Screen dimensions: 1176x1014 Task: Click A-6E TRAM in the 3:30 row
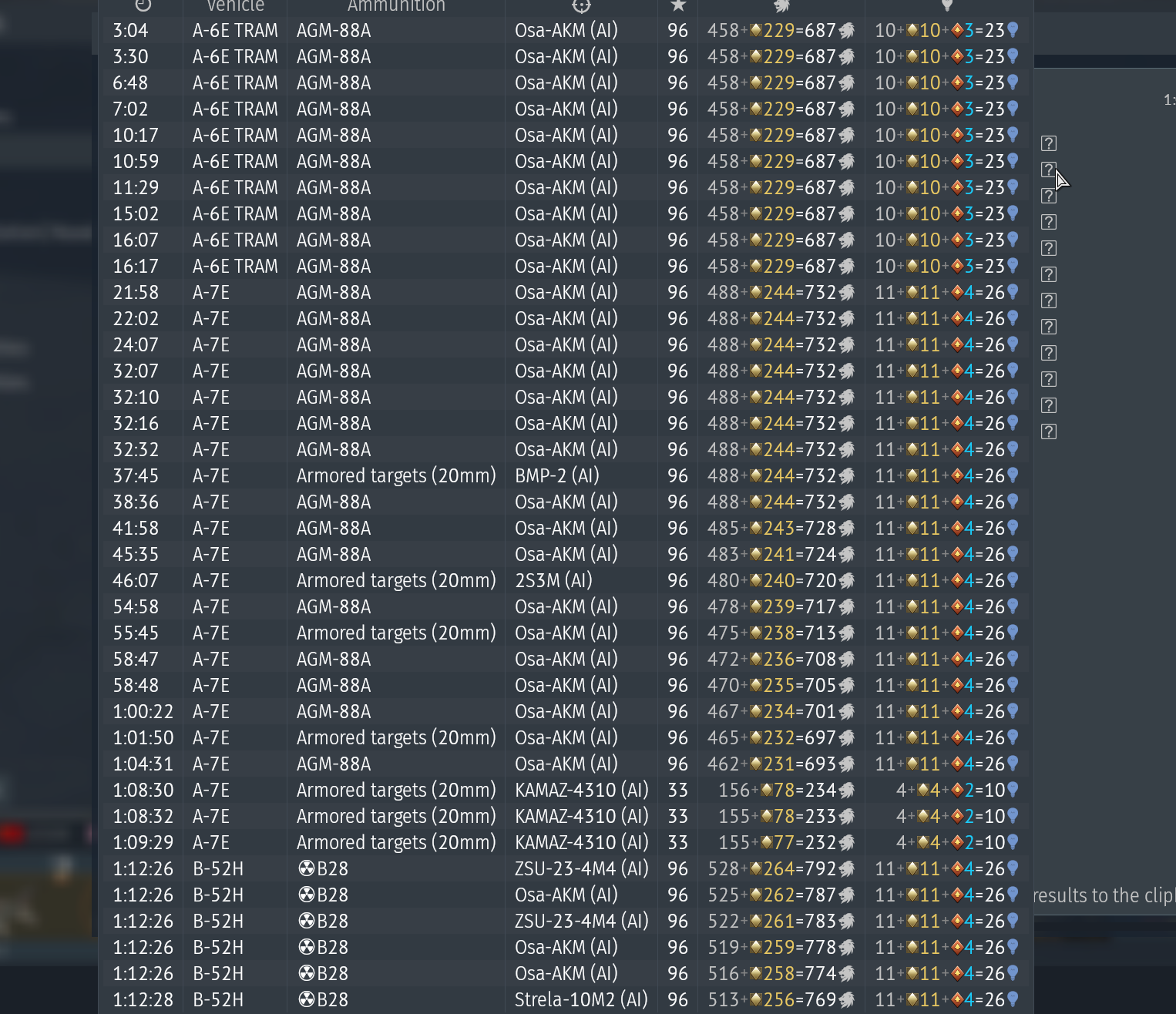click(235, 57)
